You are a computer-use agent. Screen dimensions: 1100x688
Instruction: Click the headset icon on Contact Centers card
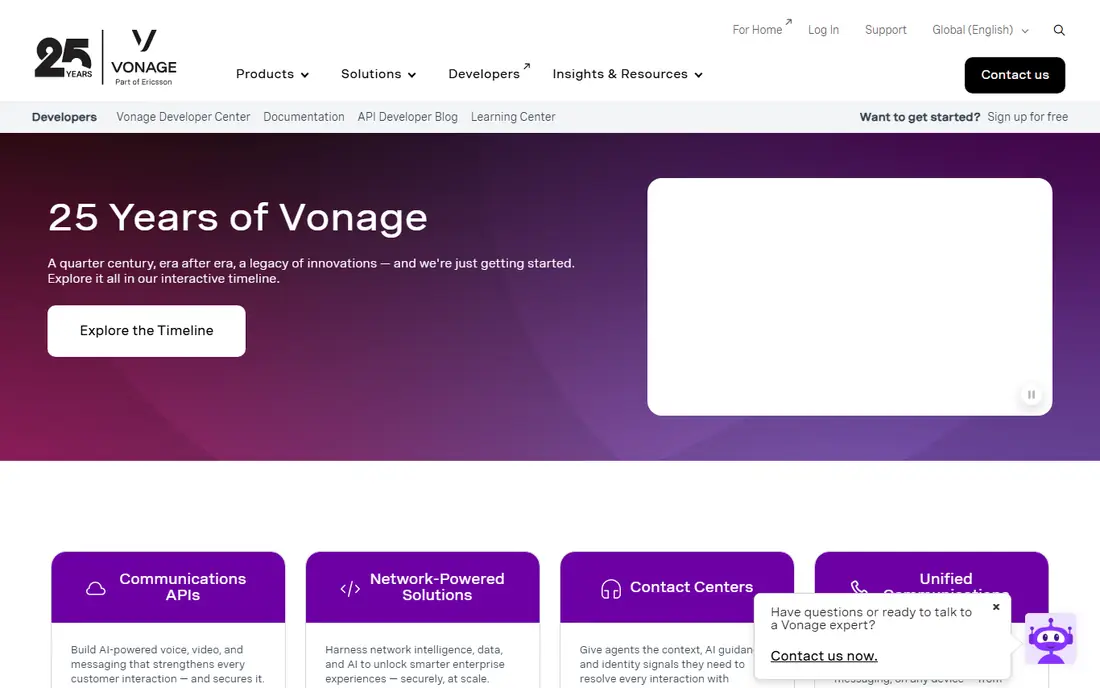click(x=610, y=588)
